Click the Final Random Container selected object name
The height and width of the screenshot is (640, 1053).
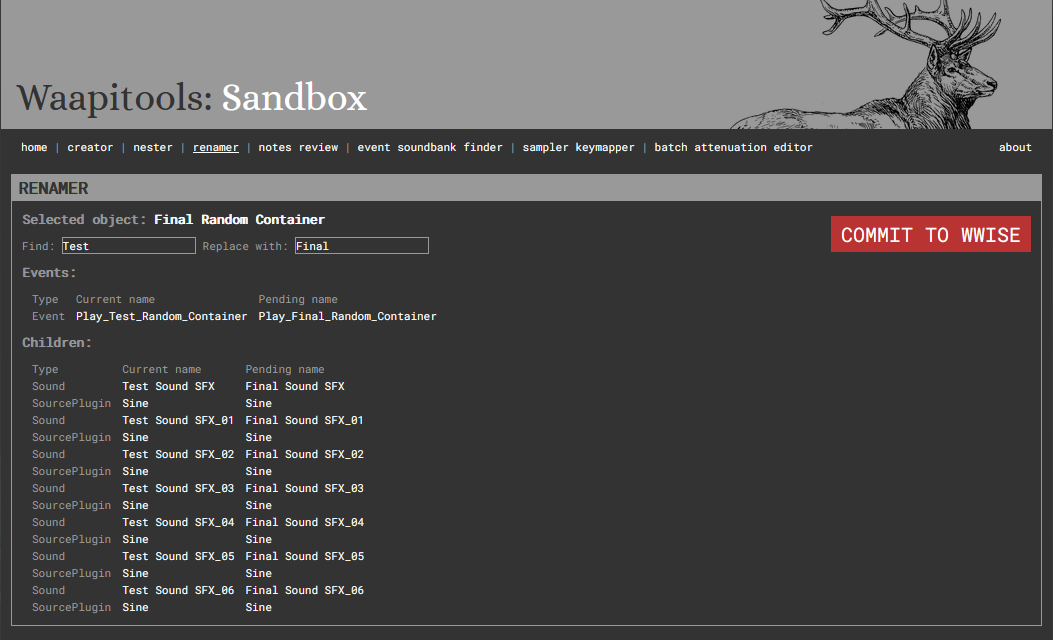[x=239, y=219]
